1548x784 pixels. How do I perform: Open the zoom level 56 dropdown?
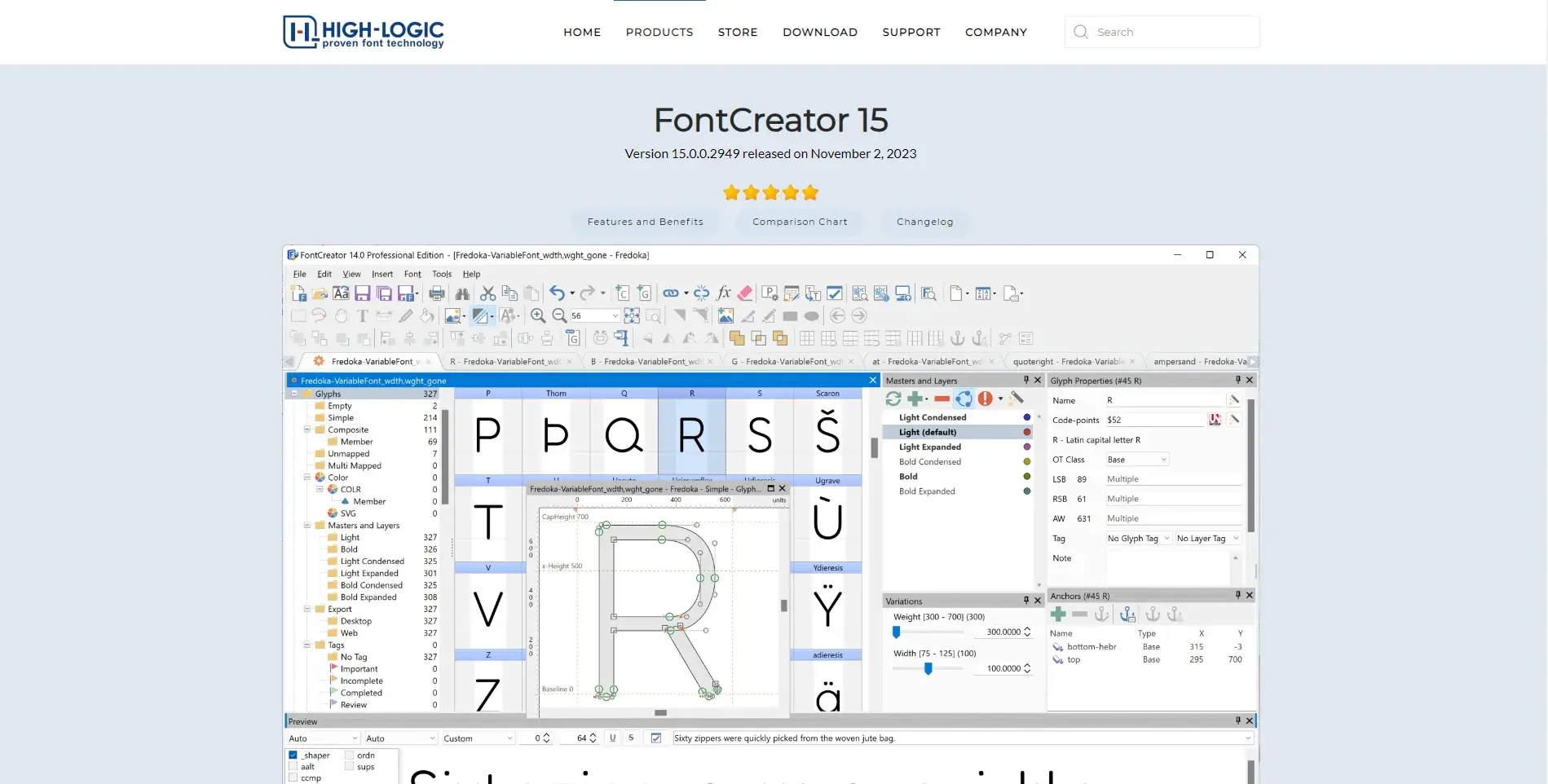coord(615,316)
